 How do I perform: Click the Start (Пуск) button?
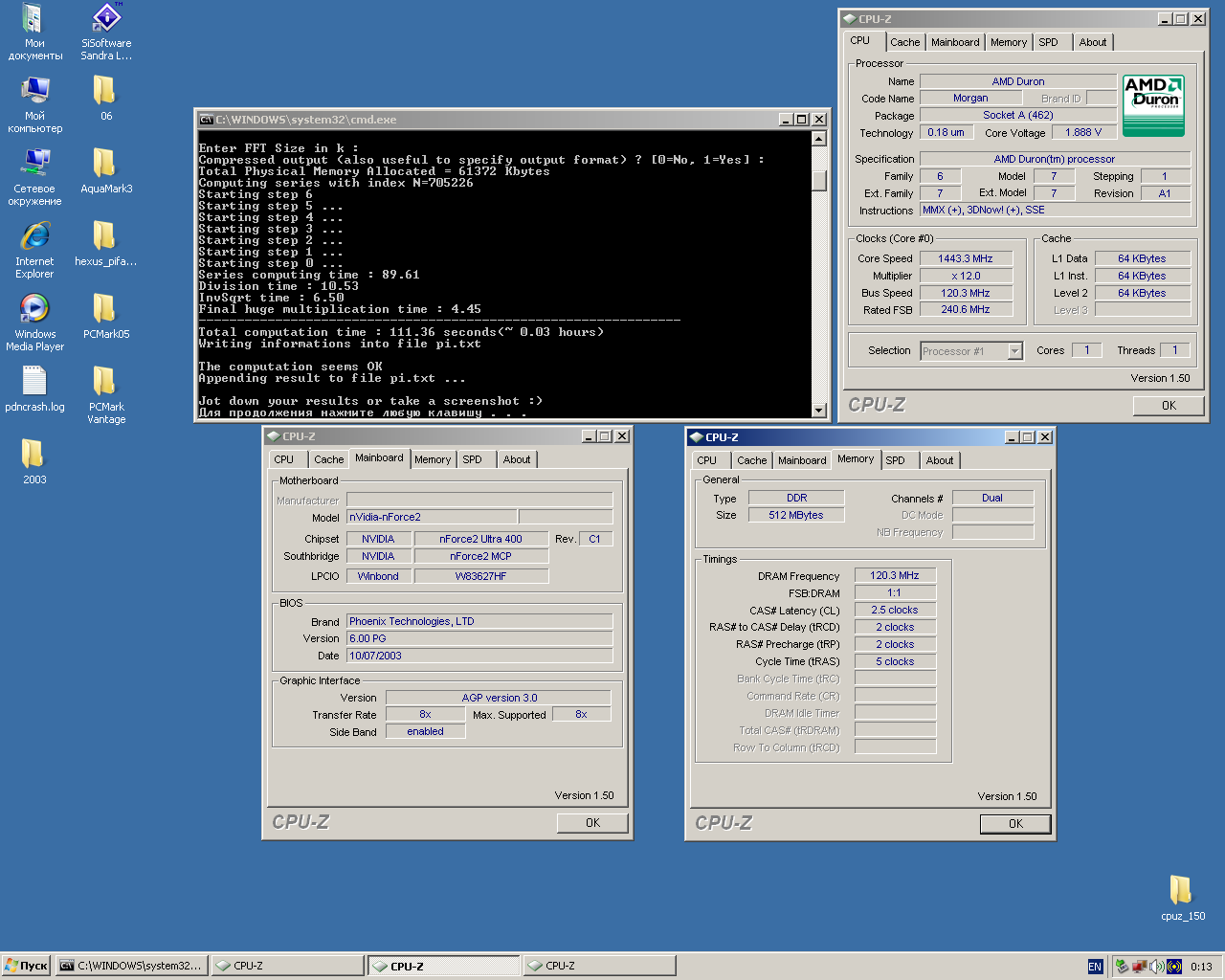(x=26, y=966)
